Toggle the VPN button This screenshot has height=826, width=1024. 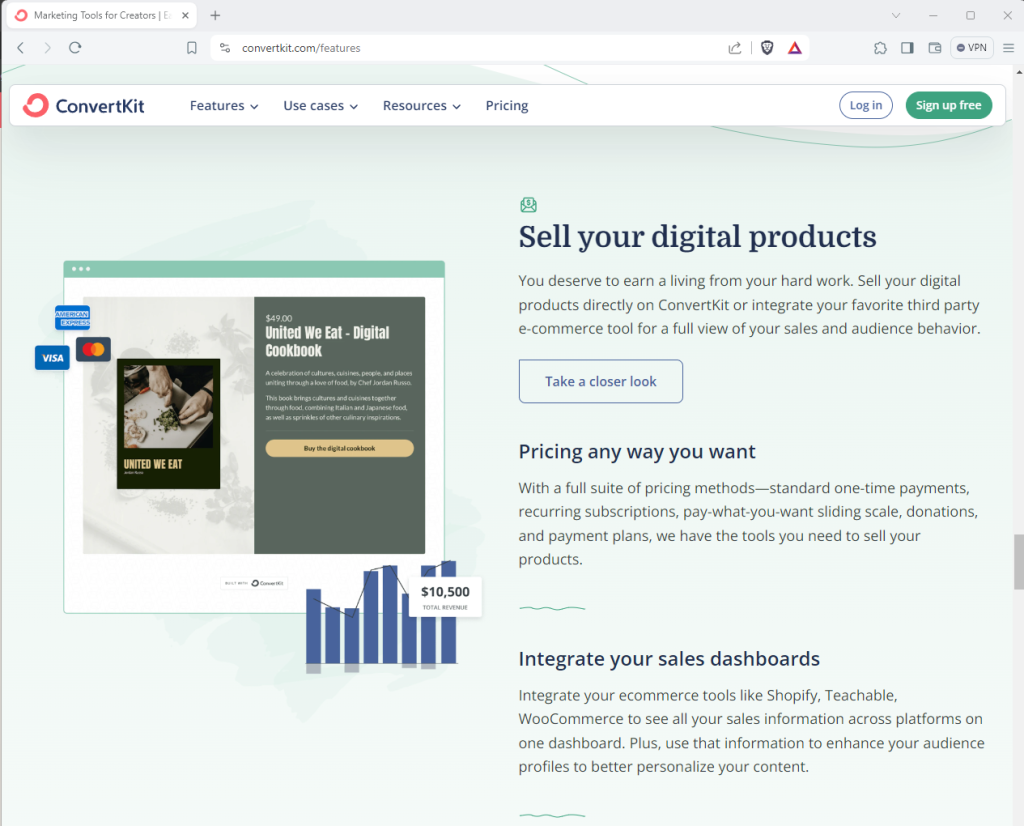(x=971, y=47)
